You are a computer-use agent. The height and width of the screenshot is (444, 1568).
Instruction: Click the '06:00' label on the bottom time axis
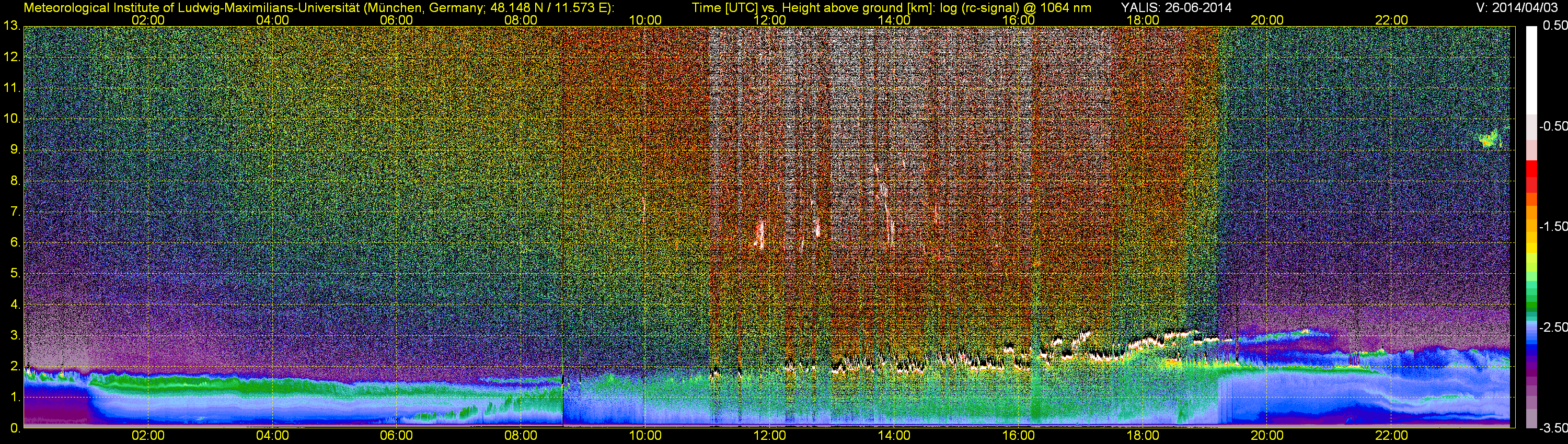397,436
